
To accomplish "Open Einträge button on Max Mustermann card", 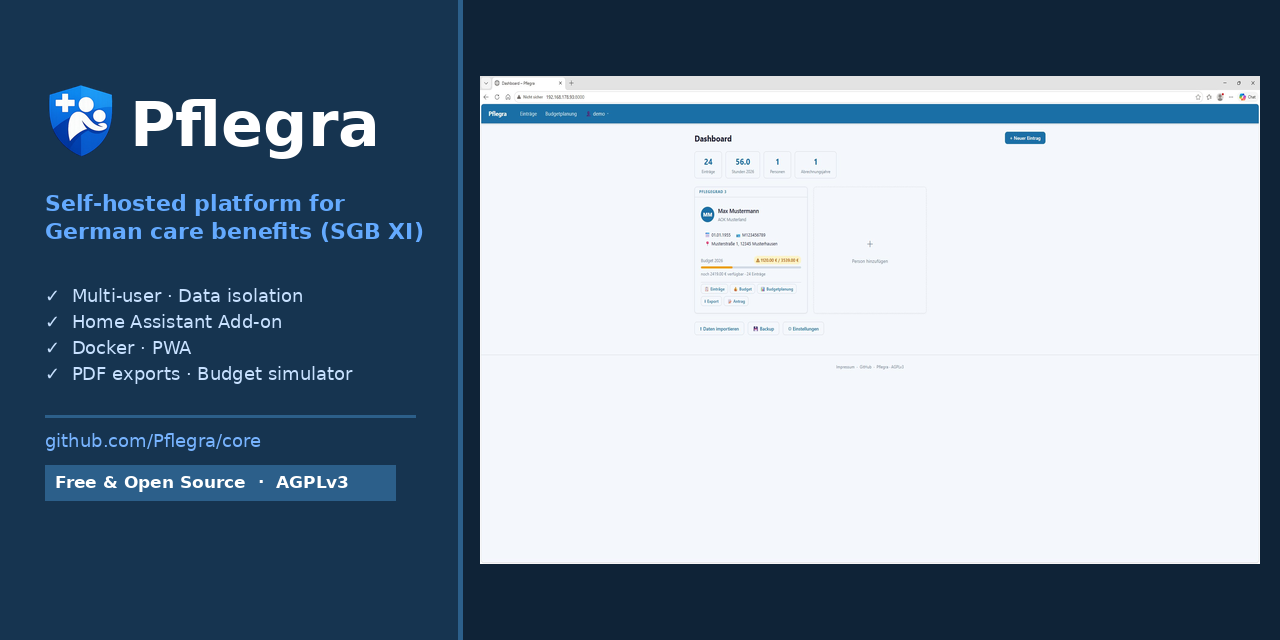I will pos(714,289).
